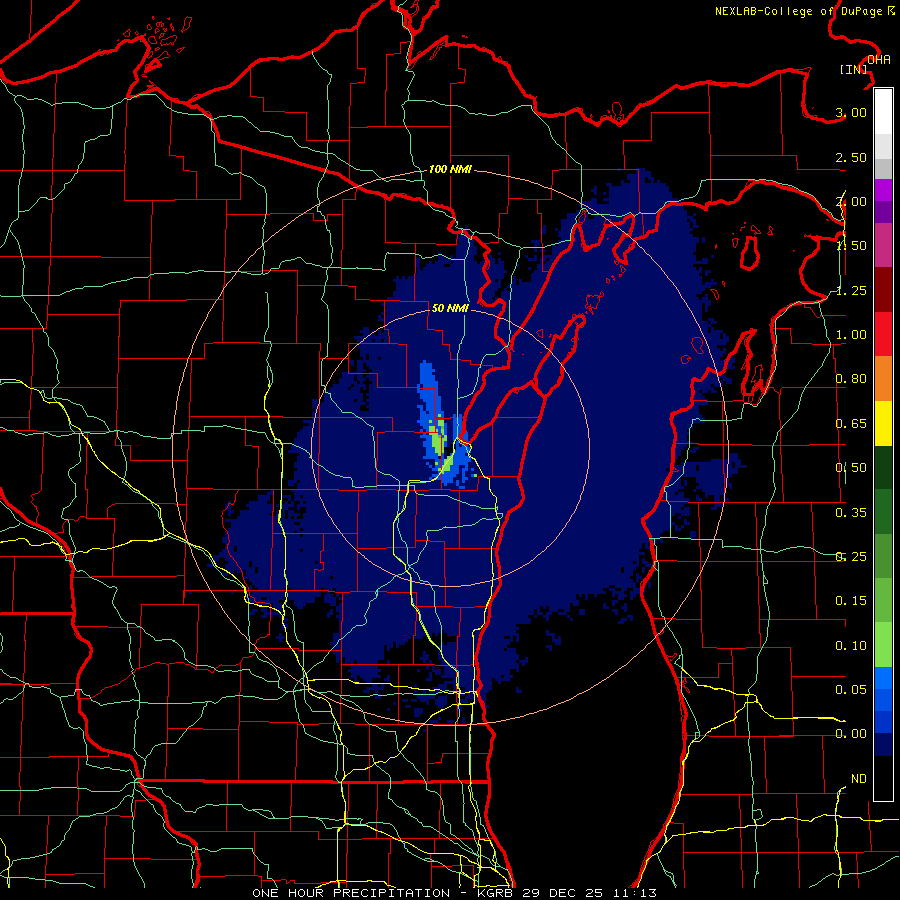
Task: Click the 1.00 legend value
Action: pos(851,335)
